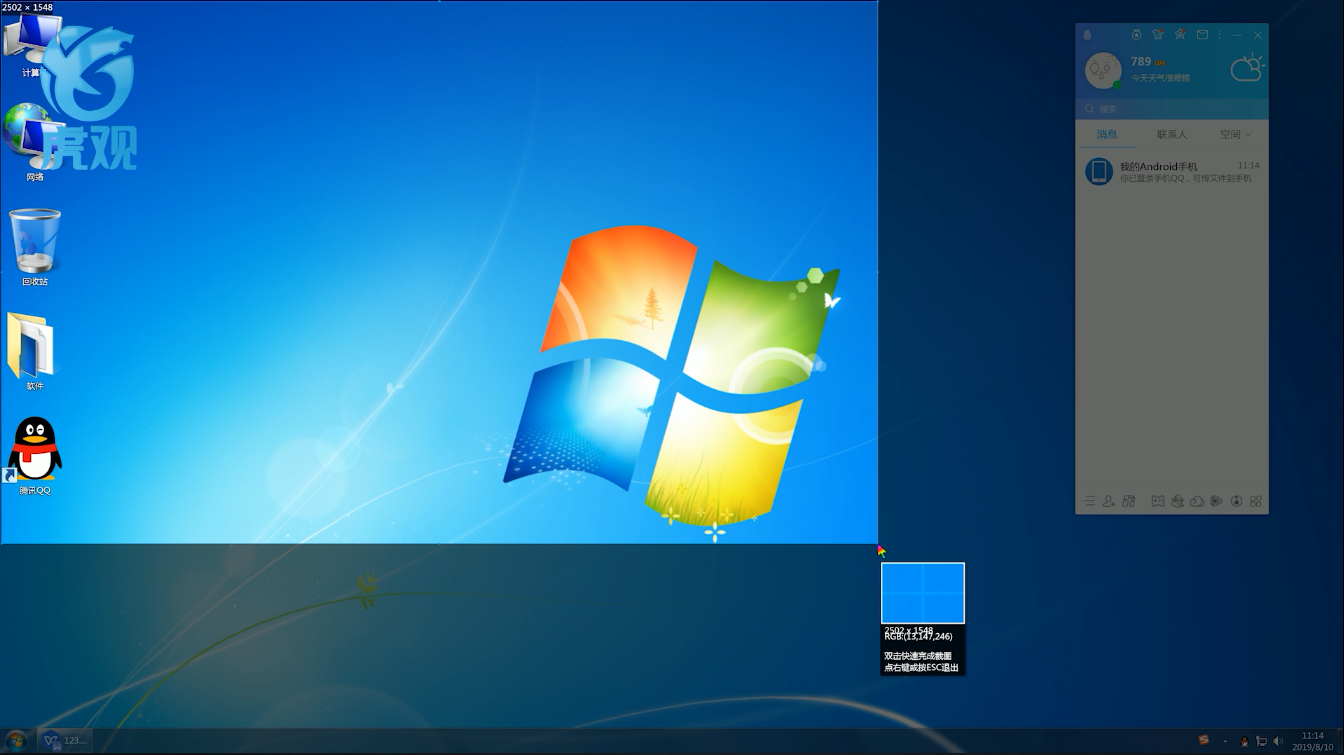Viewport: 1344px width, 755px height.
Task: Click the QQ 搜索 search field
Action: [1172, 109]
